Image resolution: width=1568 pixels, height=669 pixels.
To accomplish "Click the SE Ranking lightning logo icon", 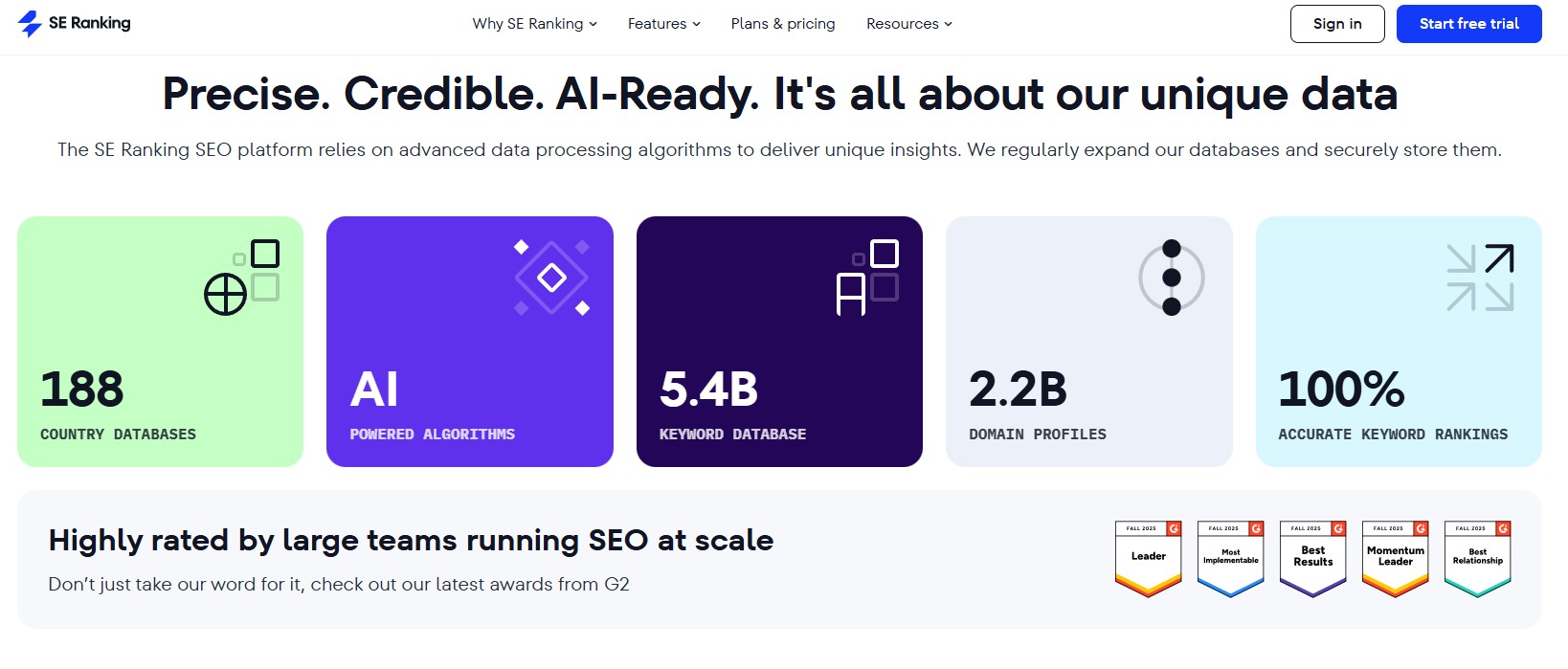I will pyautogui.click(x=30, y=24).
